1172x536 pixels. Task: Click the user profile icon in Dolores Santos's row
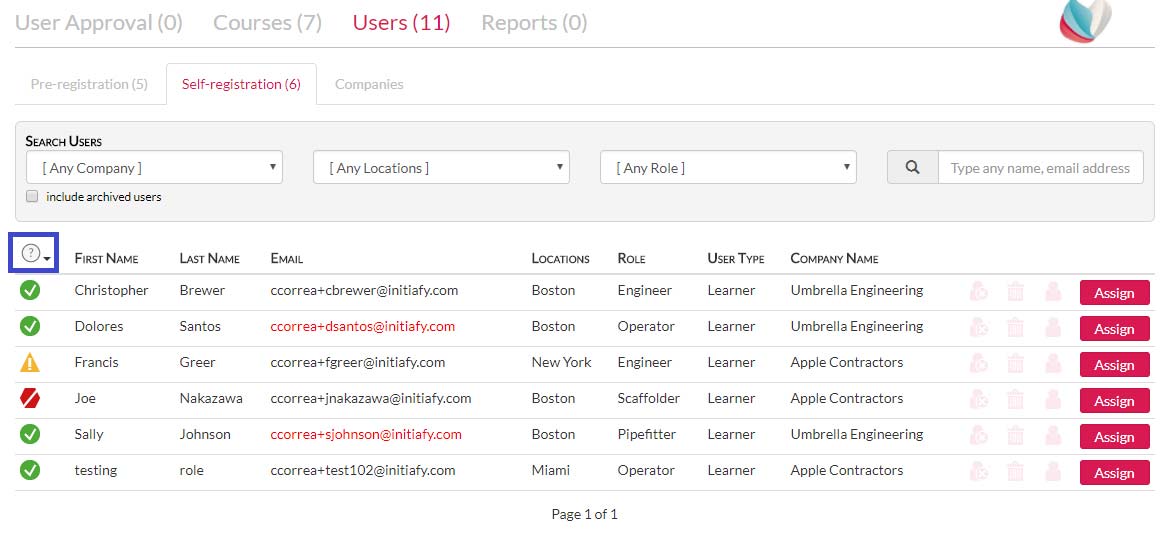click(1053, 327)
